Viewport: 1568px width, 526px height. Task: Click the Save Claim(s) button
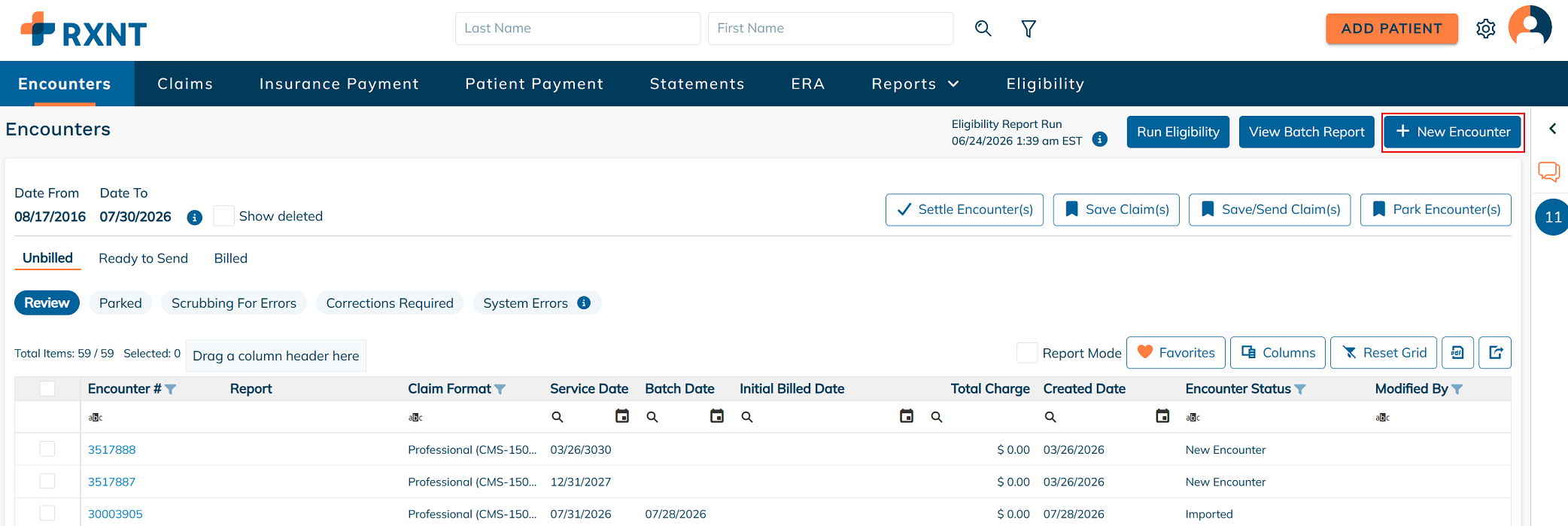pyautogui.click(x=1116, y=209)
